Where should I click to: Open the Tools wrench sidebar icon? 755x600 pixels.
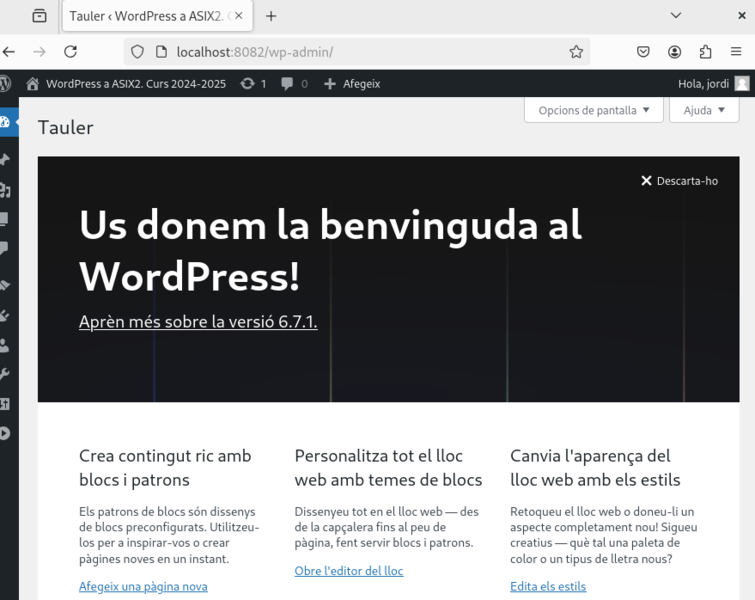(x=4, y=374)
